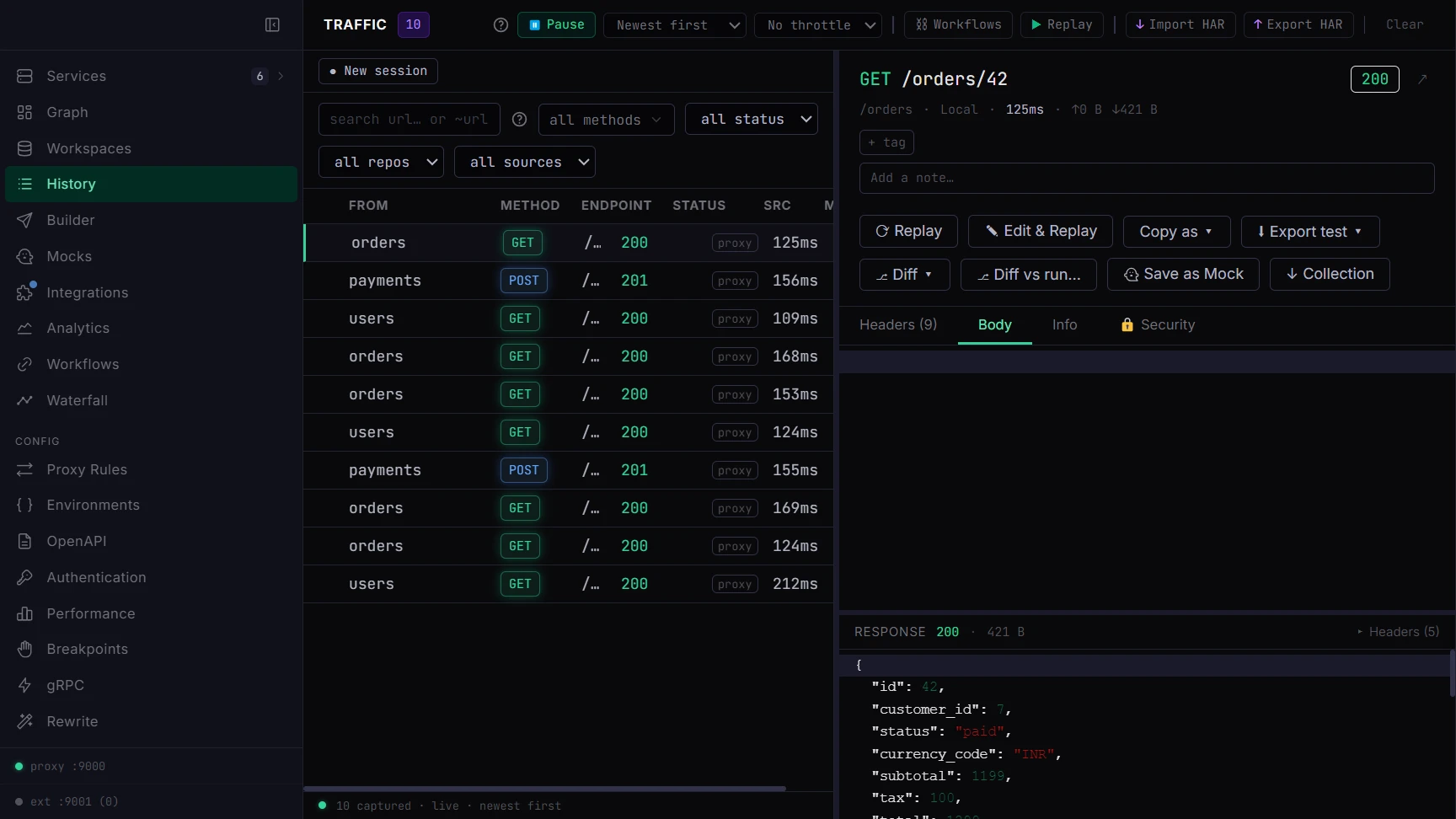
Task: Click the Add a note field
Action: point(1147,178)
